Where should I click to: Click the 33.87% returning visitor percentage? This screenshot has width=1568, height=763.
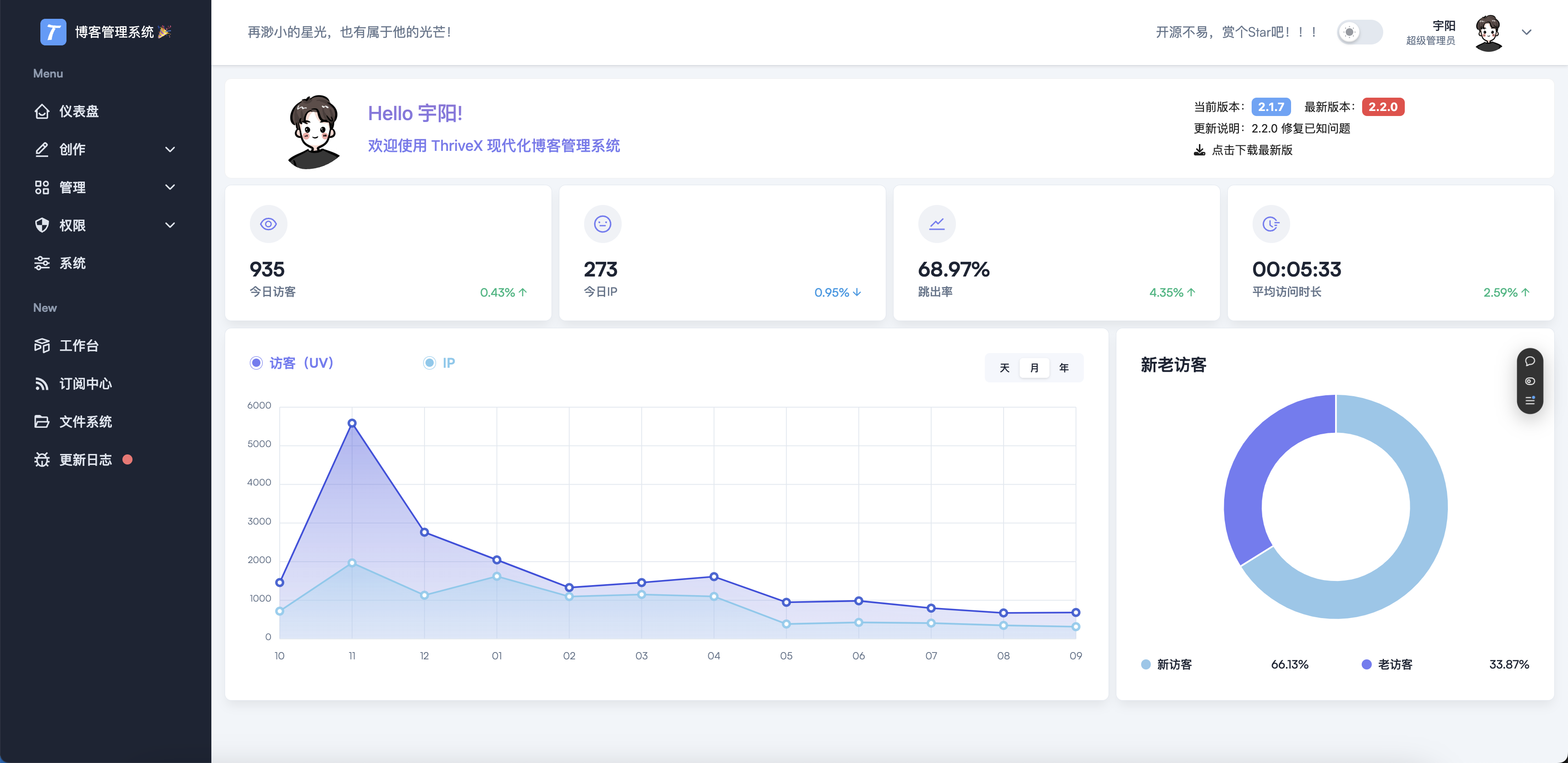point(1509,664)
